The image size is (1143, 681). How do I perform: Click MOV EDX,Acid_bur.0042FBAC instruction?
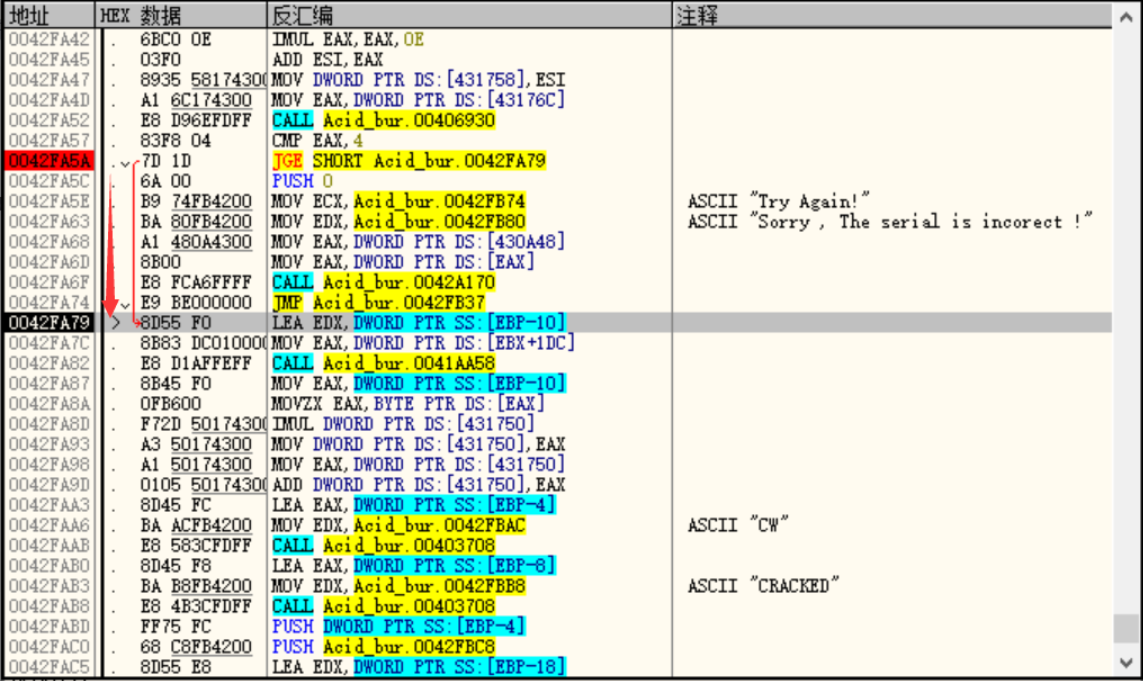[399, 525]
